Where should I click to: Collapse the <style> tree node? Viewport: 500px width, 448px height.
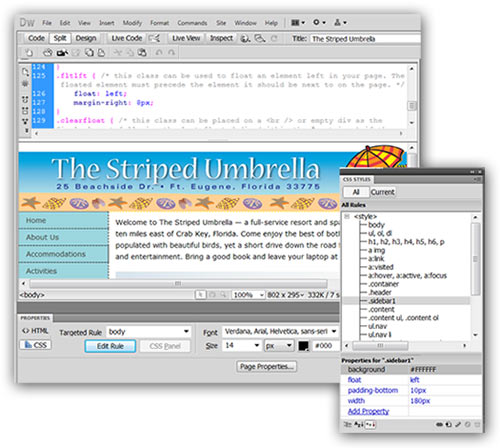[347, 217]
